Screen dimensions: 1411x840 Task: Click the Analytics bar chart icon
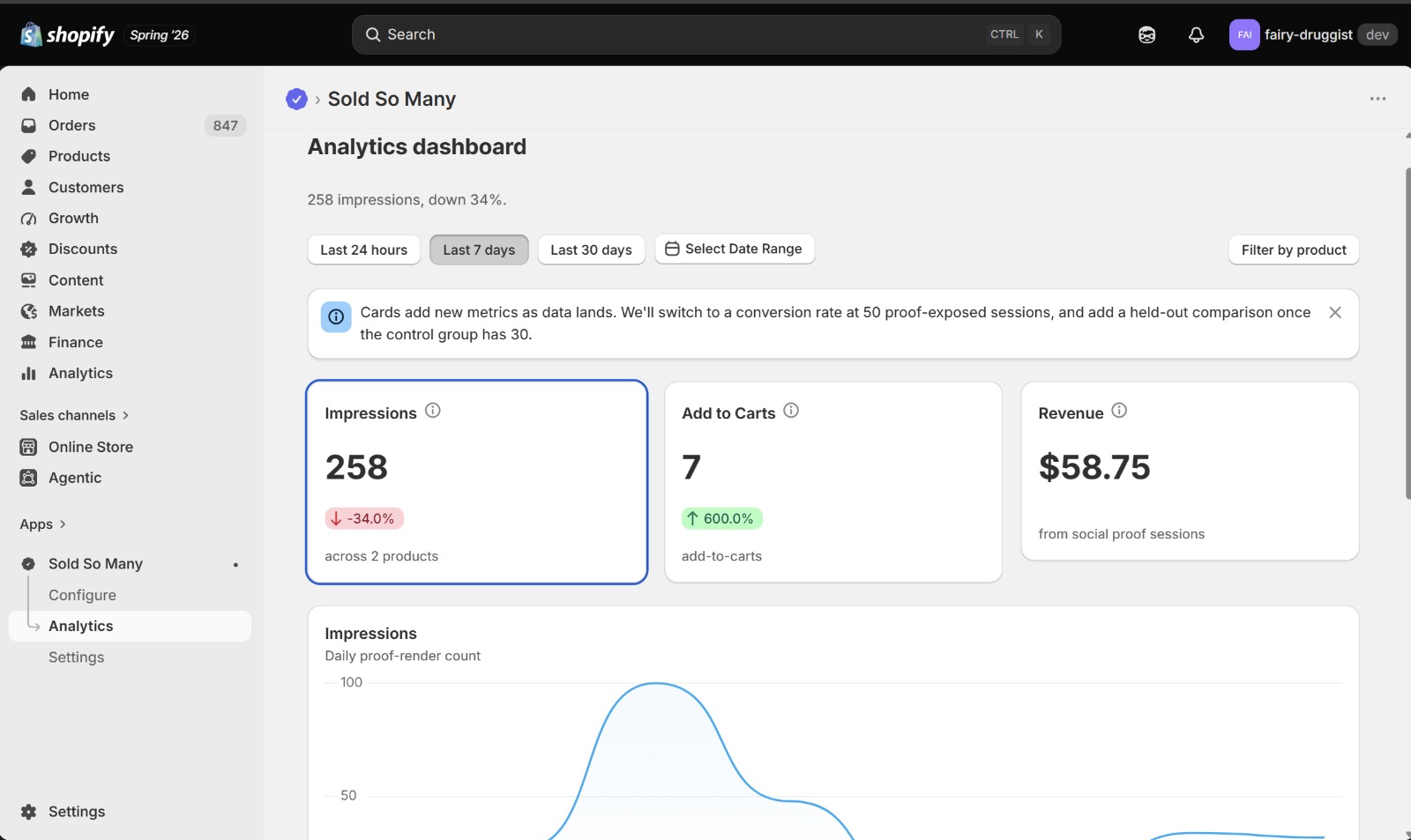tap(29, 373)
